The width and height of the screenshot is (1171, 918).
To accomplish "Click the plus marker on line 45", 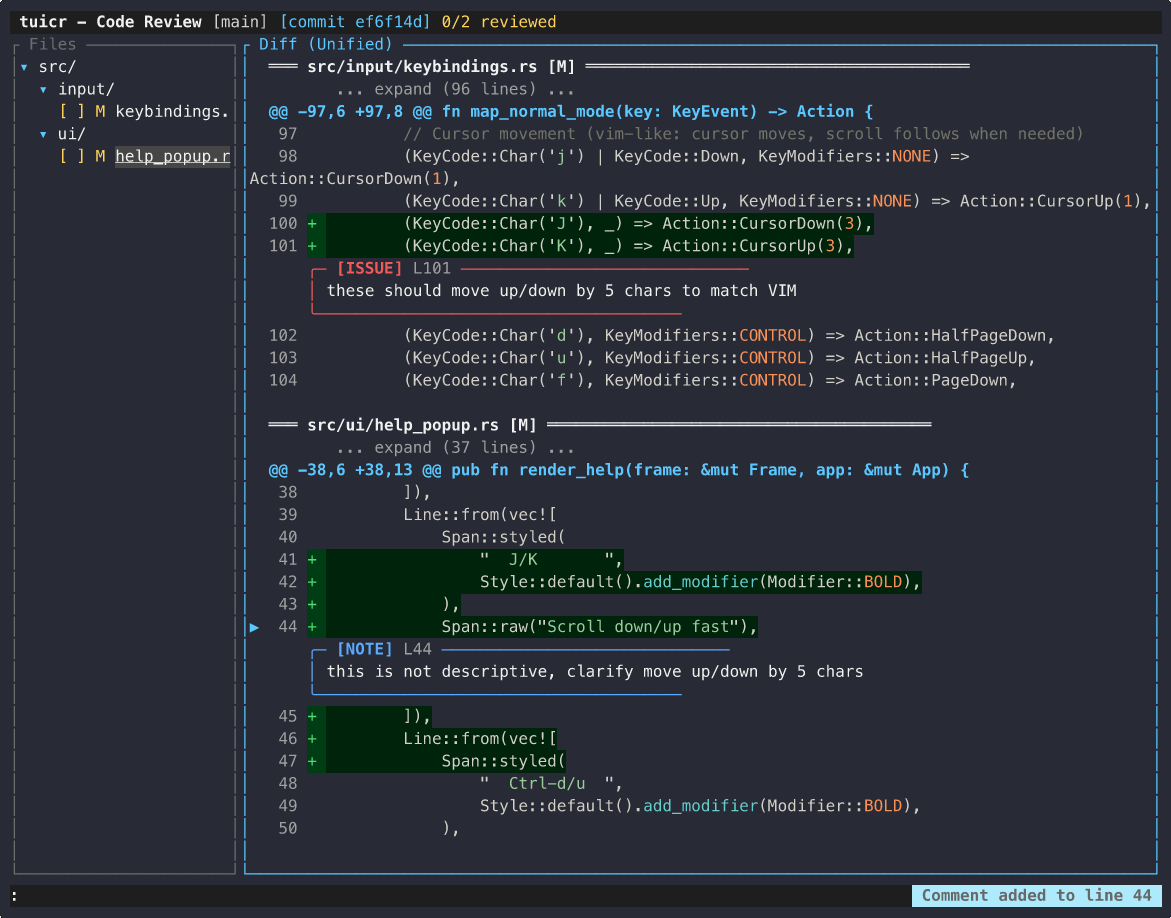I will click(312, 716).
